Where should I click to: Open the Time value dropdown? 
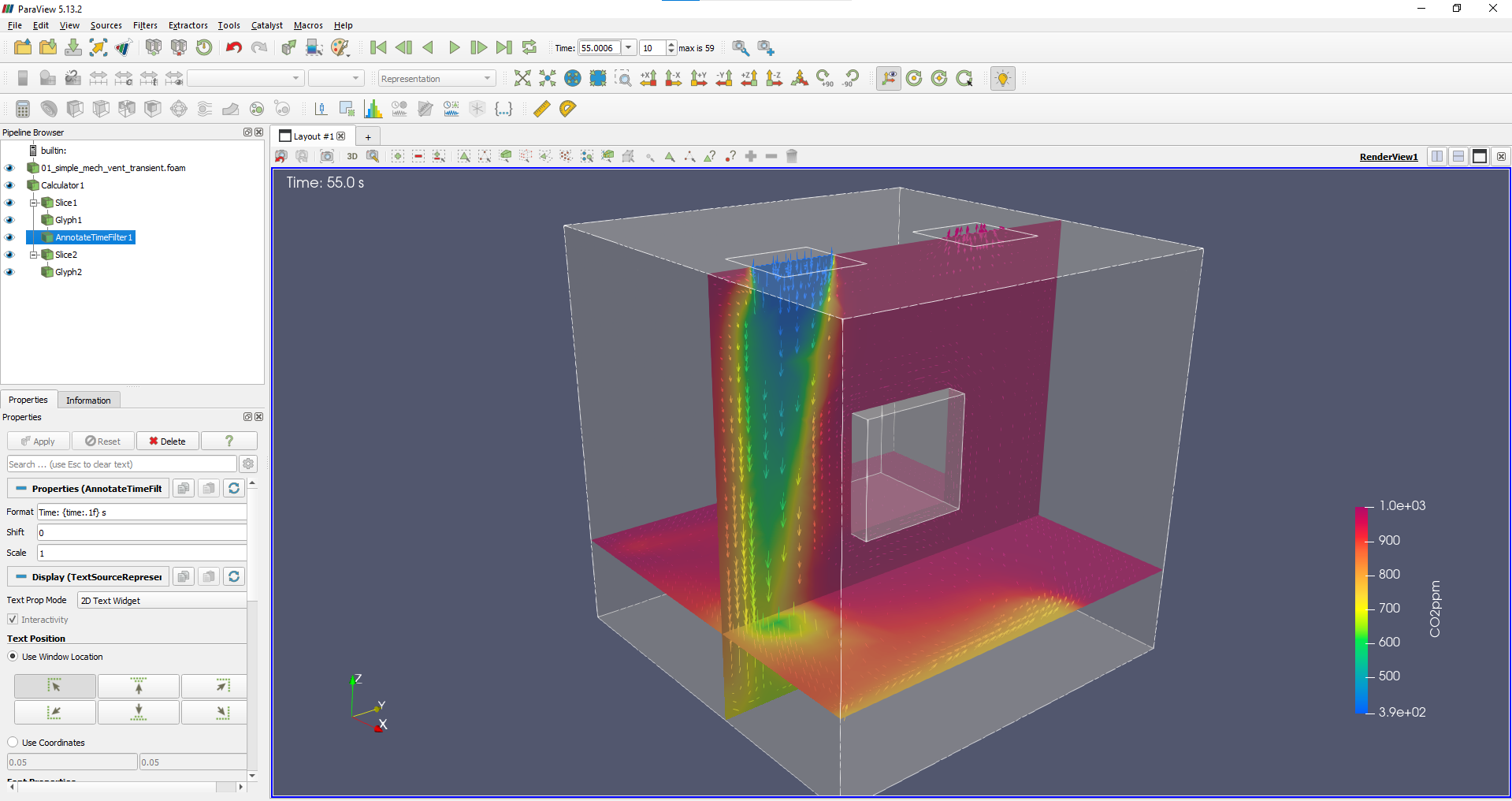[x=629, y=48]
